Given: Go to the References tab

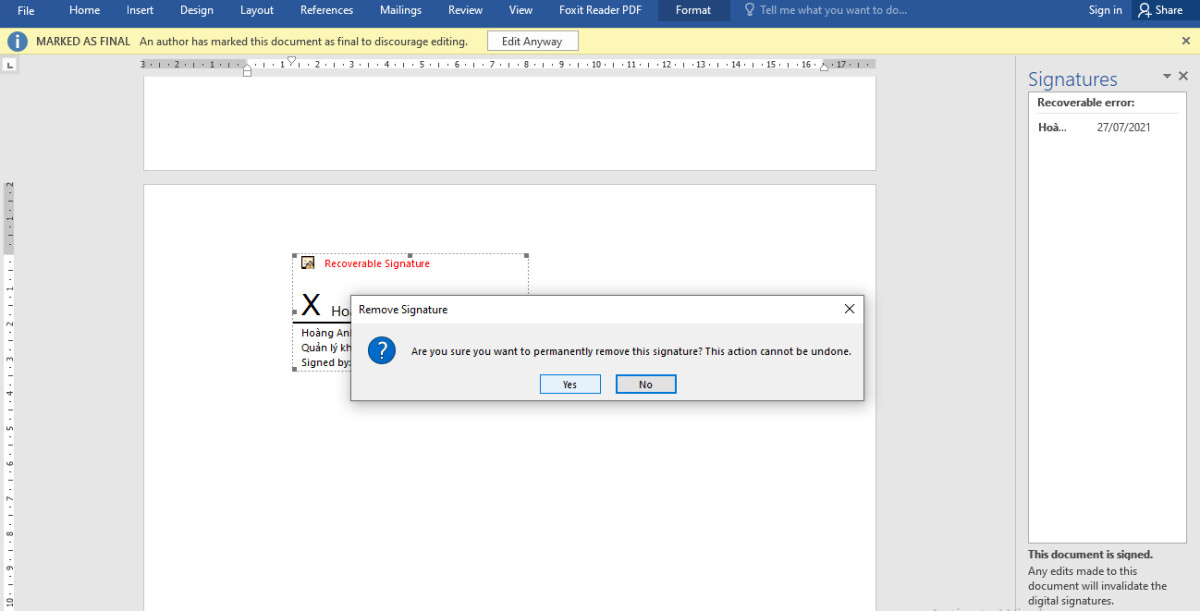Looking at the screenshot, I should pyautogui.click(x=327, y=10).
